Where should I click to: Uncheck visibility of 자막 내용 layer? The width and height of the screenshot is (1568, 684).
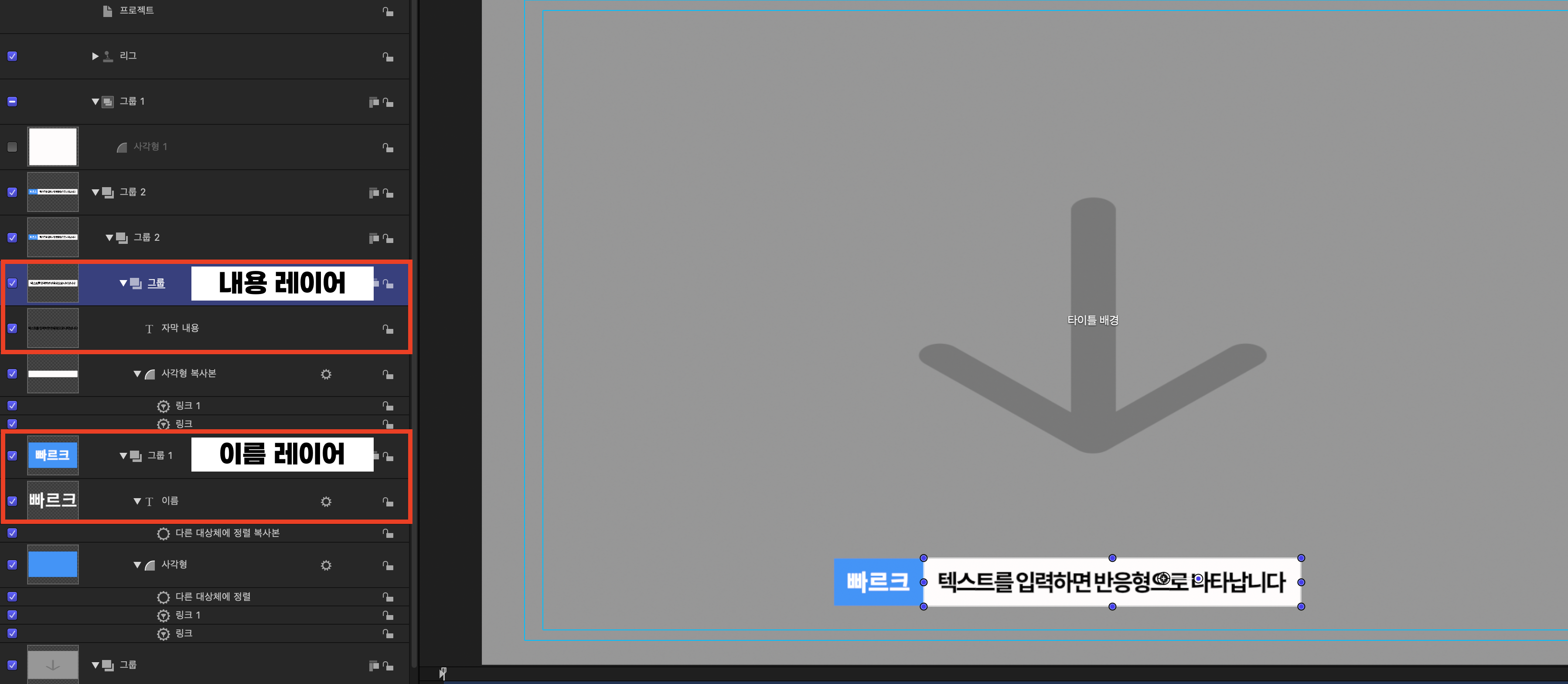point(12,328)
